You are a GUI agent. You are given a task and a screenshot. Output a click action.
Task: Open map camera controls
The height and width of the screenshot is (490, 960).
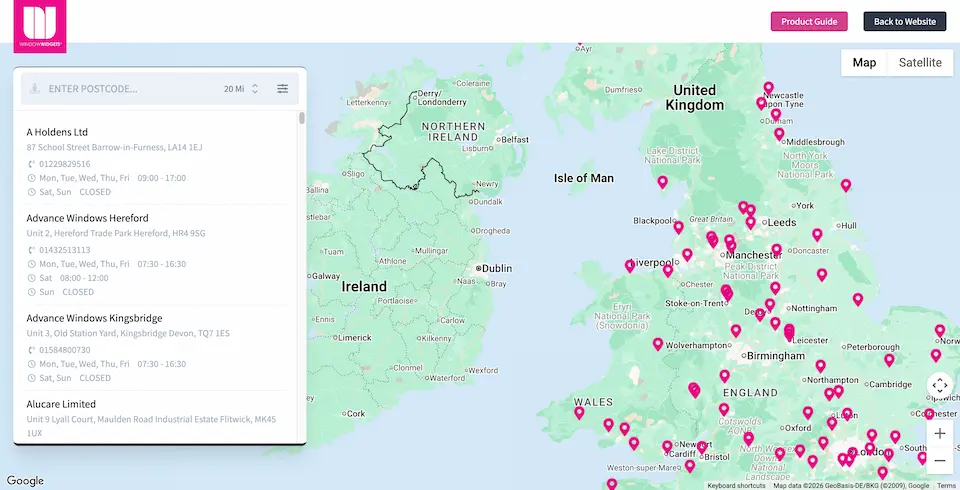click(940, 385)
